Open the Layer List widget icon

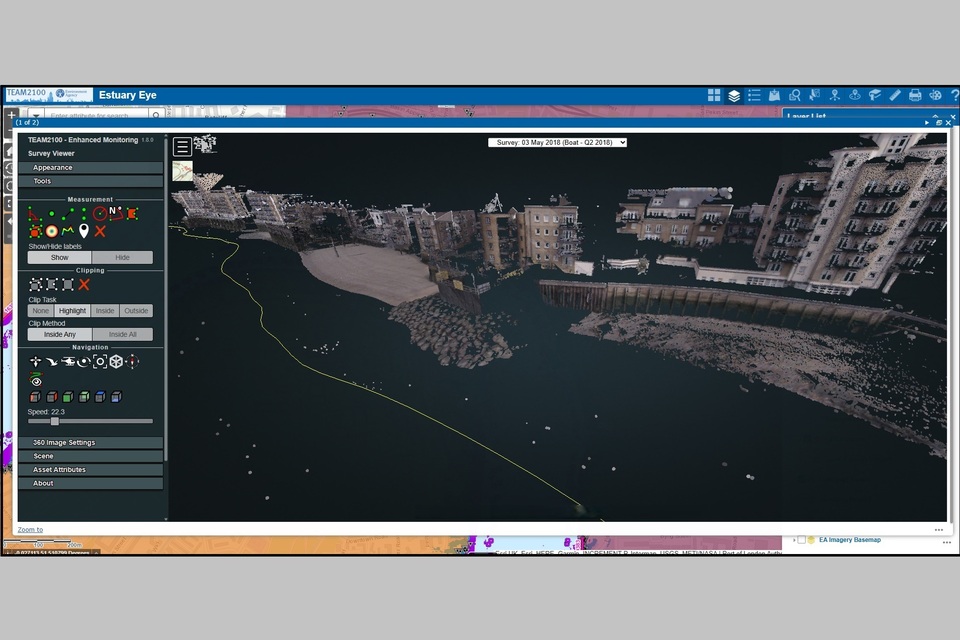(734, 96)
